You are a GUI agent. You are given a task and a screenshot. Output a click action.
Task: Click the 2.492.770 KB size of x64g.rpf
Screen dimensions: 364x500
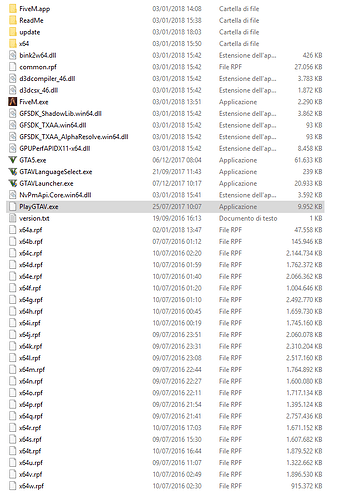point(304,300)
